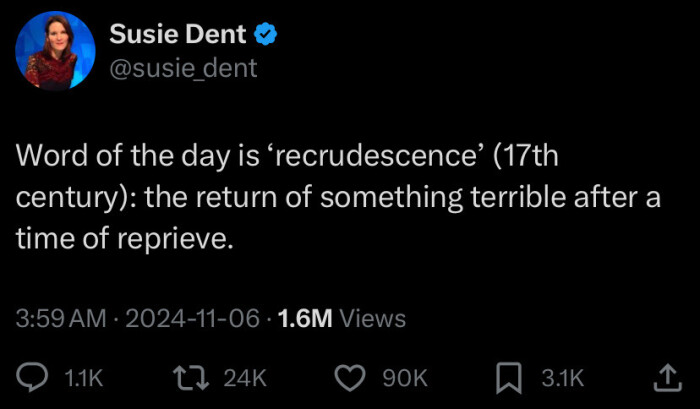Open the 1.6M view count
The width and height of the screenshot is (700, 409).
305,318
